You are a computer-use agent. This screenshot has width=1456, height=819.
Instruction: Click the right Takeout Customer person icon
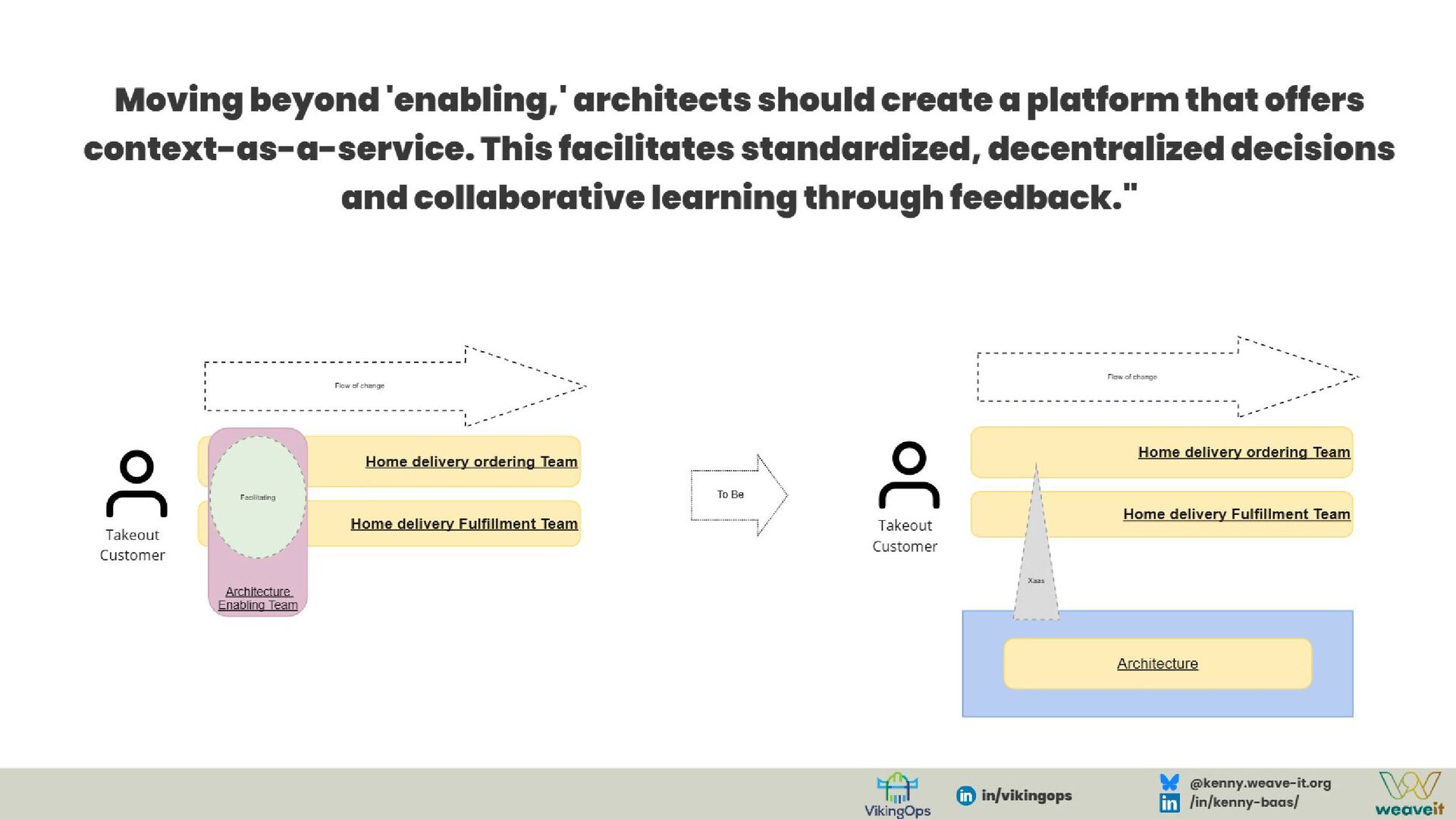[908, 475]
